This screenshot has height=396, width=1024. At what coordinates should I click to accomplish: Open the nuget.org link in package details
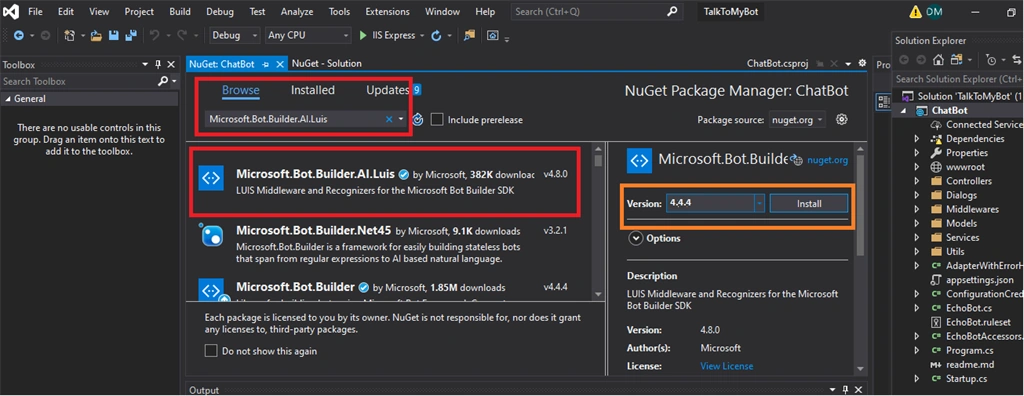(x=827, y=159)
